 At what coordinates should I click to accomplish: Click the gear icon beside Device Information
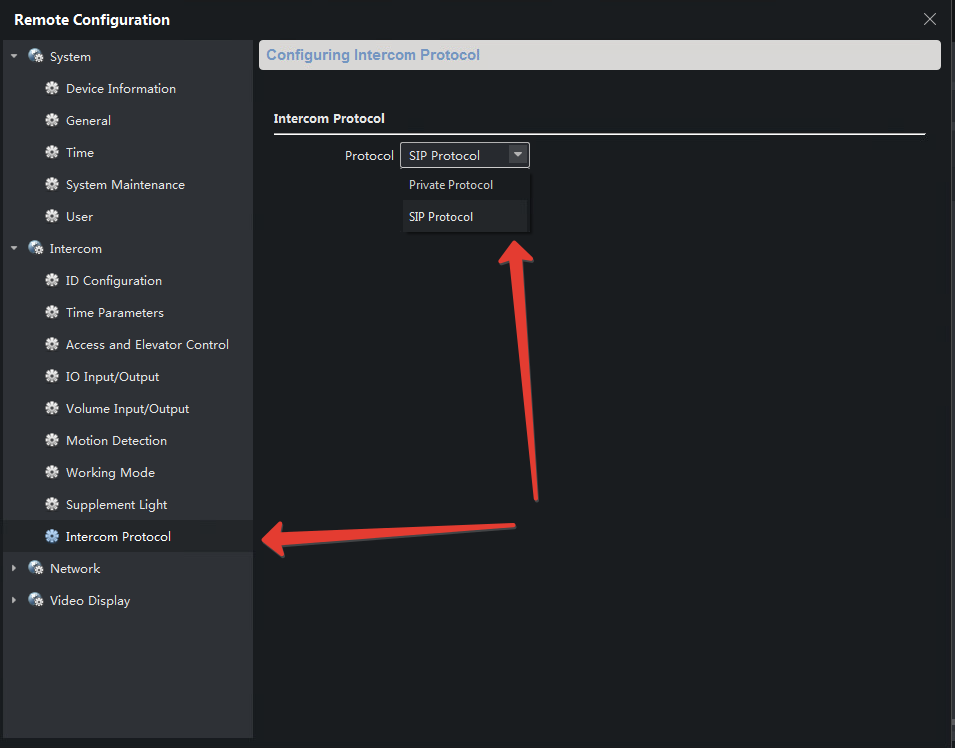(x=52, y=89)
